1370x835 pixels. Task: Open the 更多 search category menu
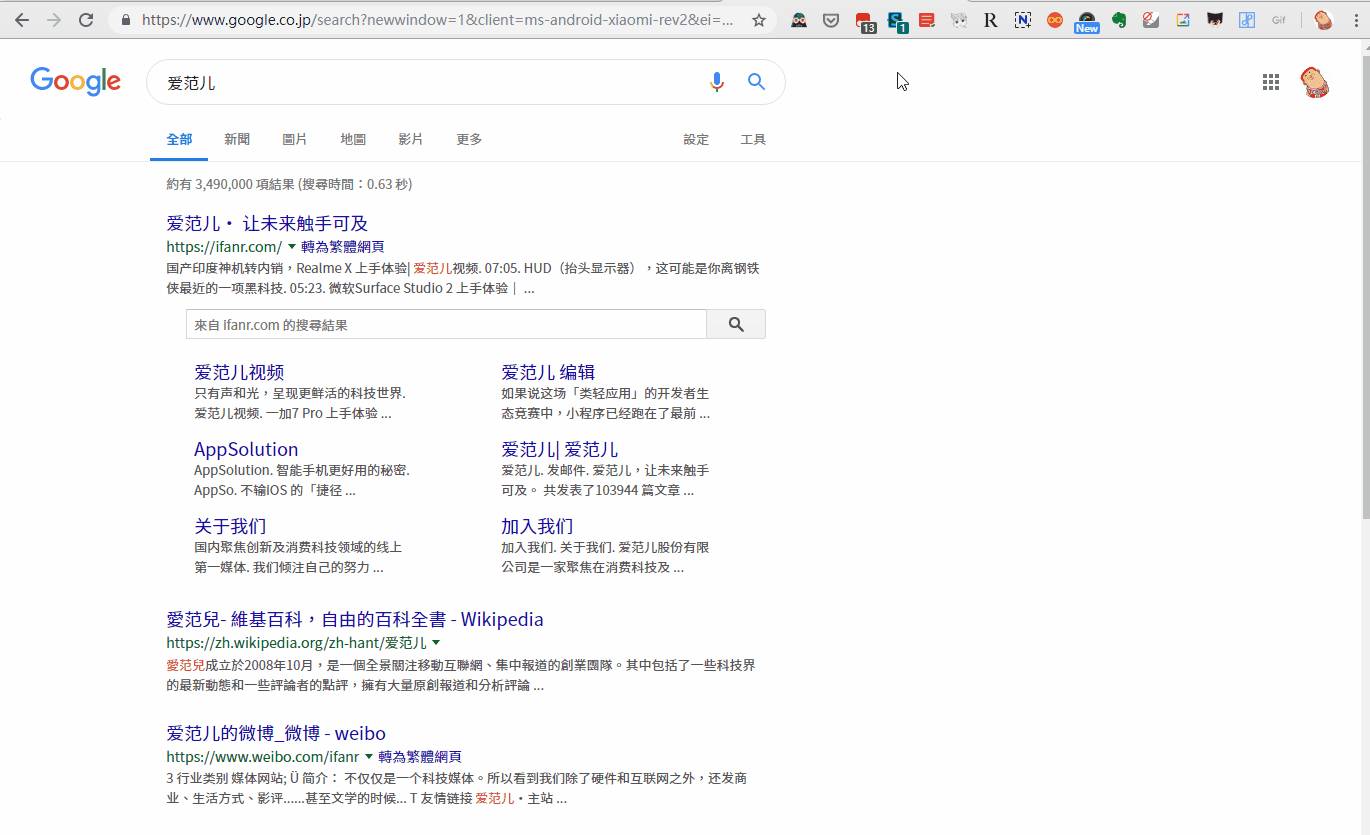pos(469,139)
